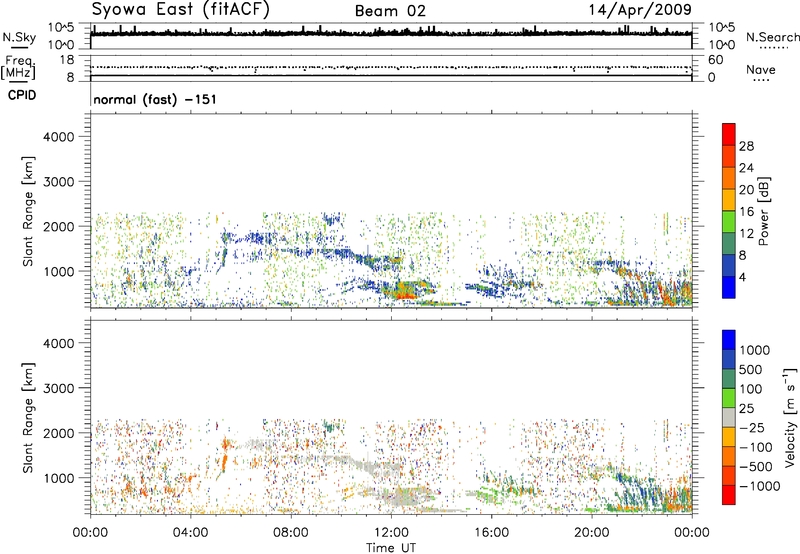800x554 pixels.
Task: Click the light green 25–100 Velocity segment
Action: tap(729, 398)
